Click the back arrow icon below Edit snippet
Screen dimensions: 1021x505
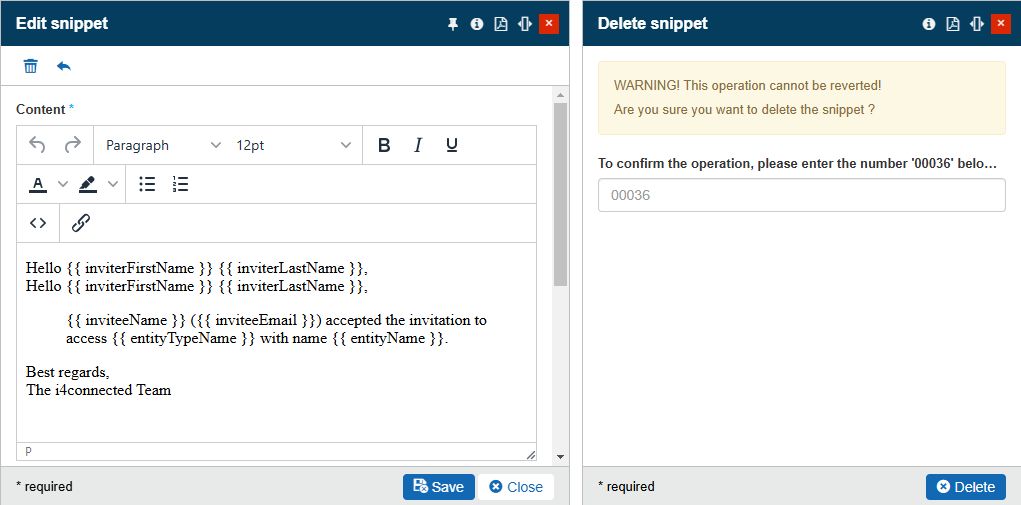64,66
